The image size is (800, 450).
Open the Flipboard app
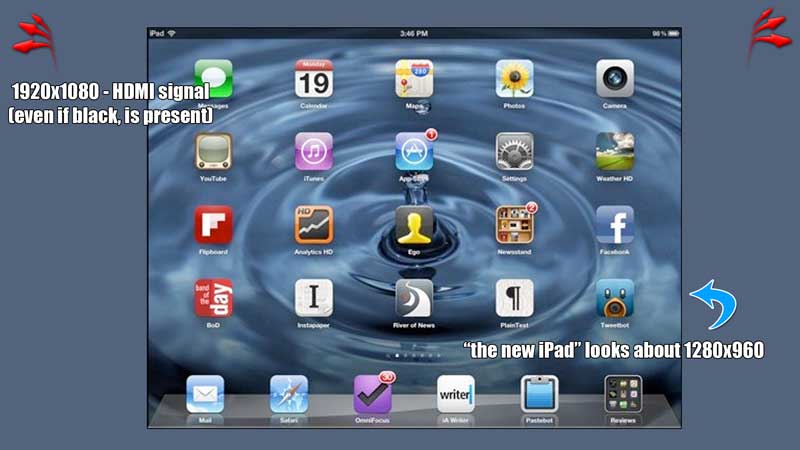(213, 225)
